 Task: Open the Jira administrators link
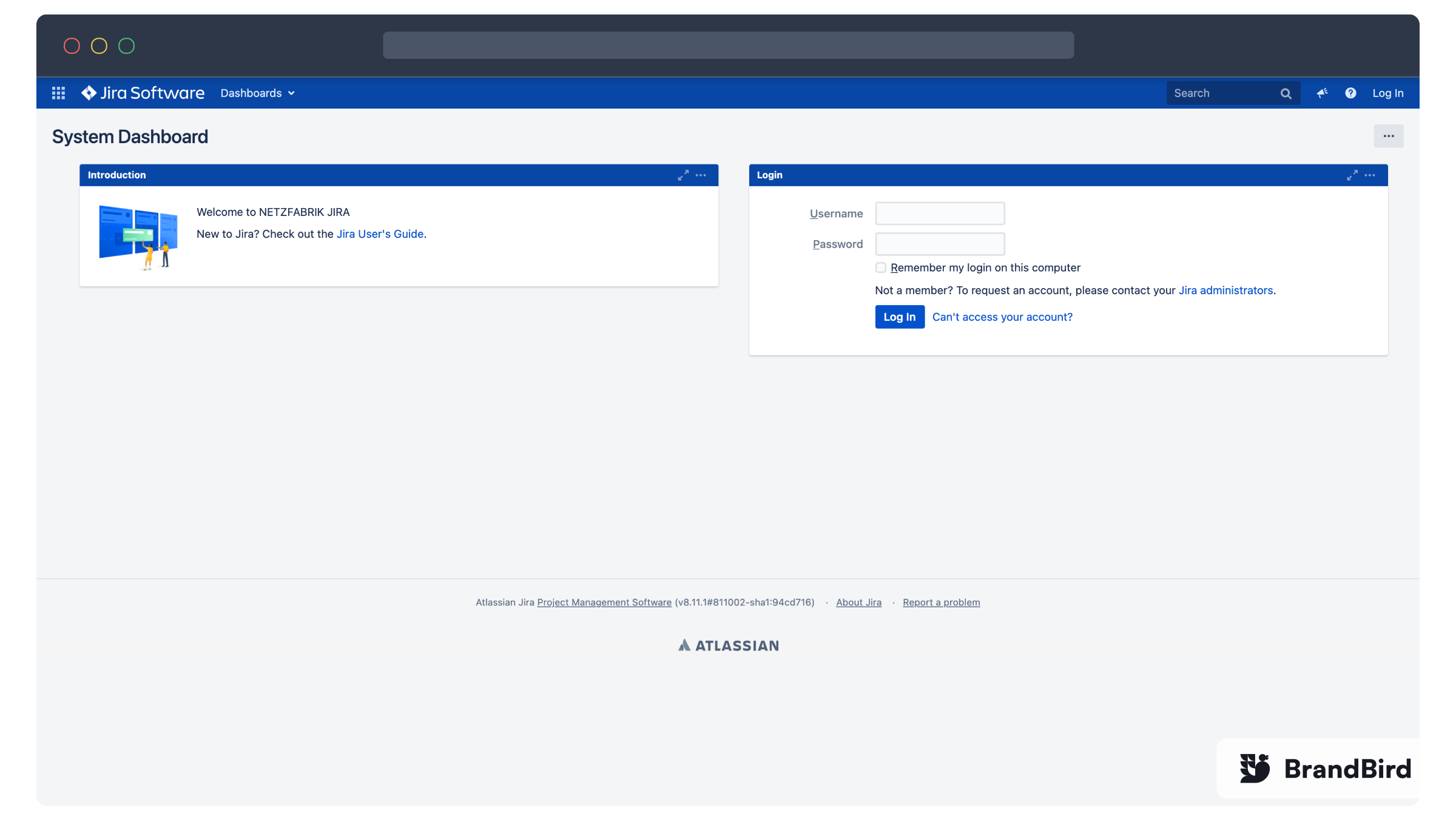(x=1225, y=290)
